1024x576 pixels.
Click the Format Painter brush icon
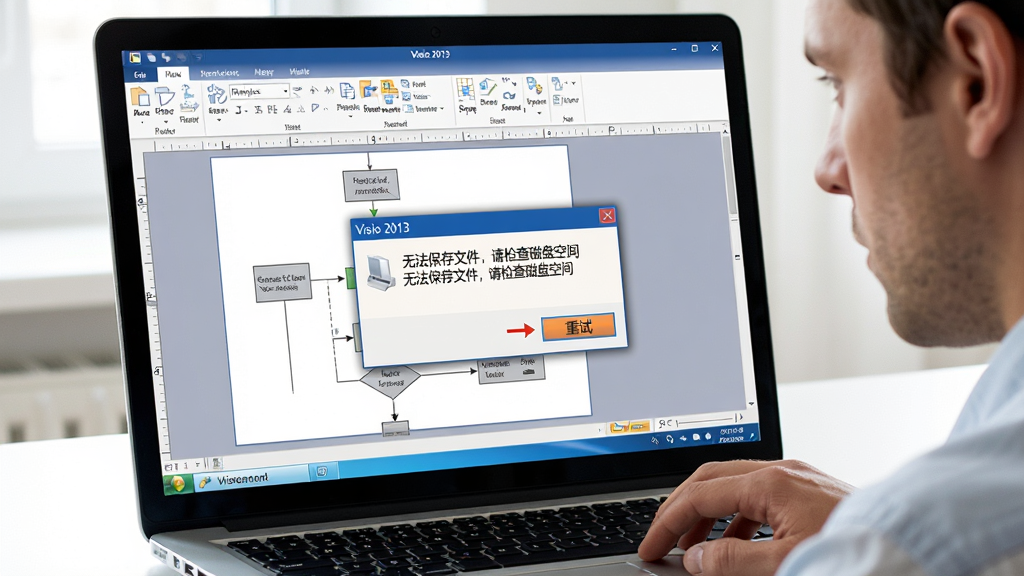pos(189,99)
